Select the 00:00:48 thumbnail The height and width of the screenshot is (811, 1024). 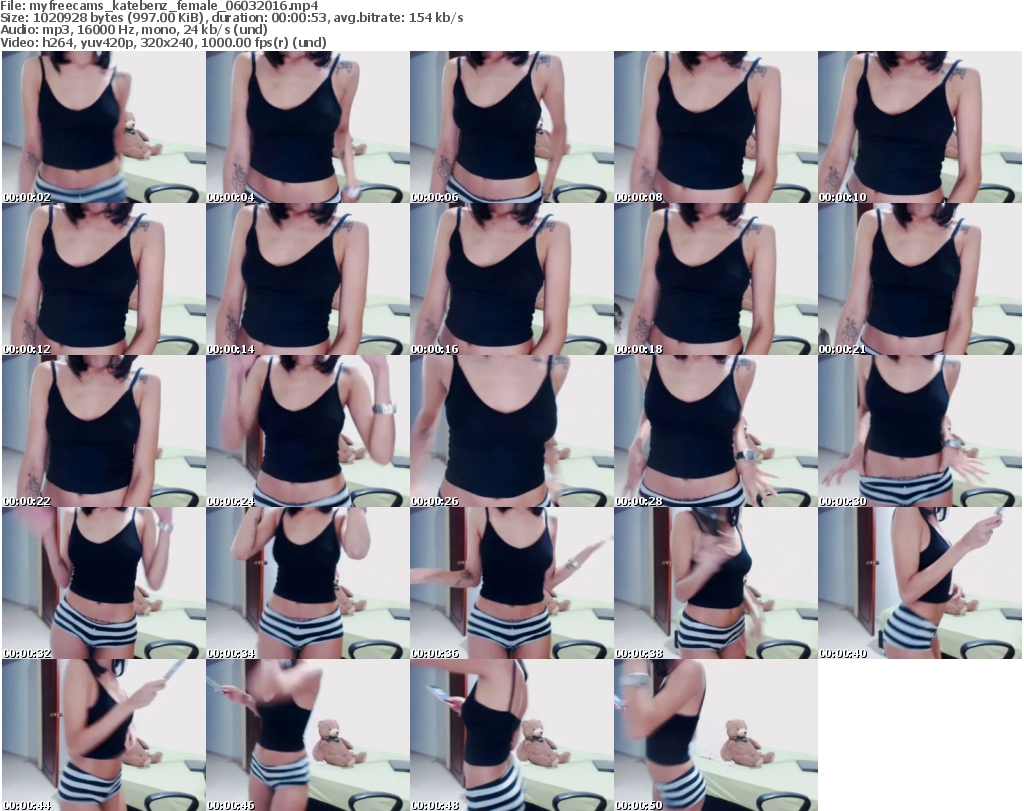511,735
